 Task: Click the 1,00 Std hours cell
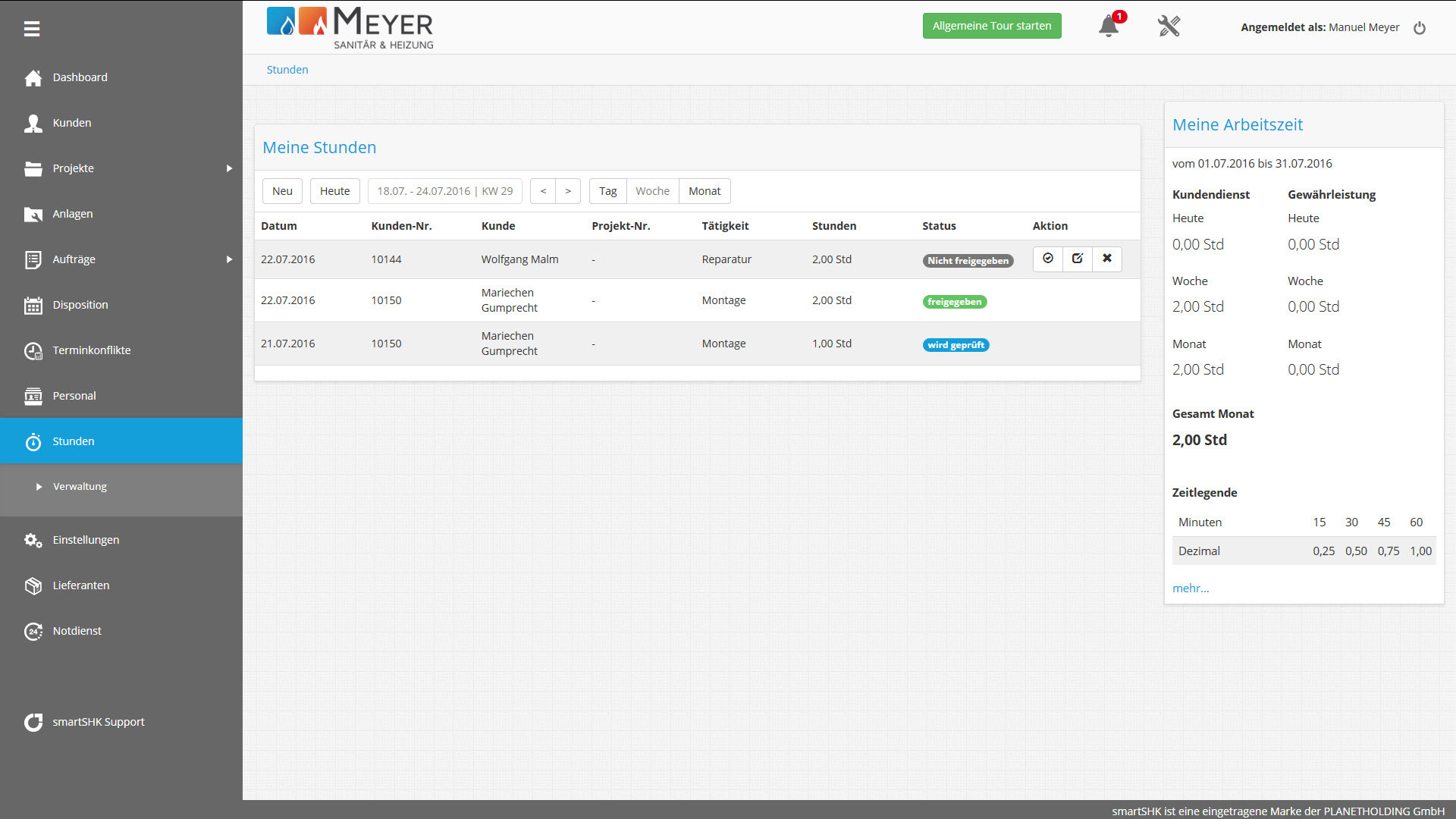tap(831, 344)
